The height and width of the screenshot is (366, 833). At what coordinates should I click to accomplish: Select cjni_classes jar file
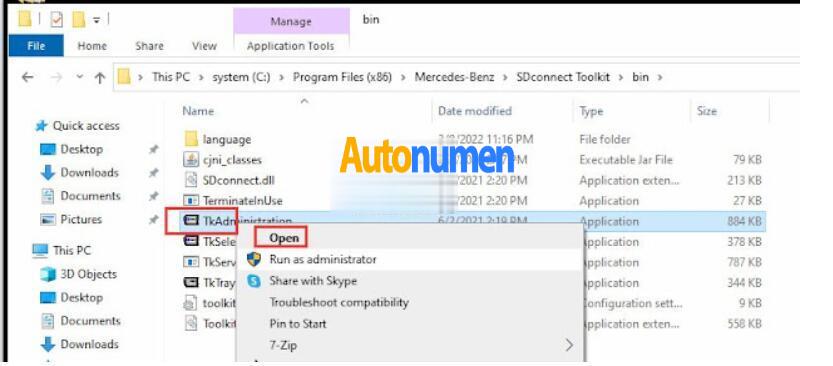point(232,160)
